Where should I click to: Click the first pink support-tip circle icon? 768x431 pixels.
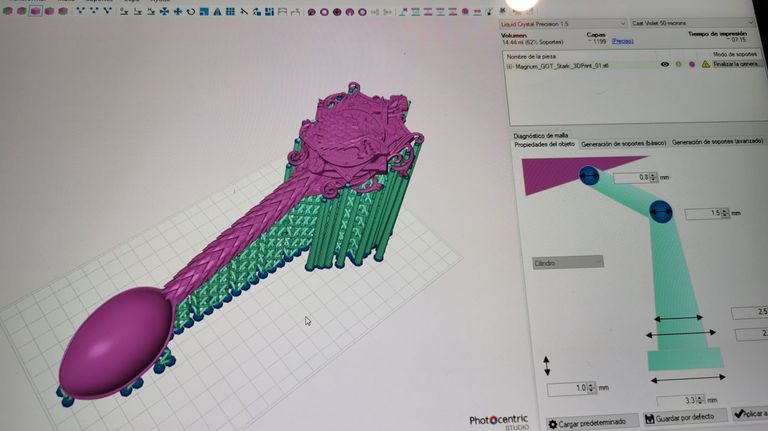click(311, 12)
